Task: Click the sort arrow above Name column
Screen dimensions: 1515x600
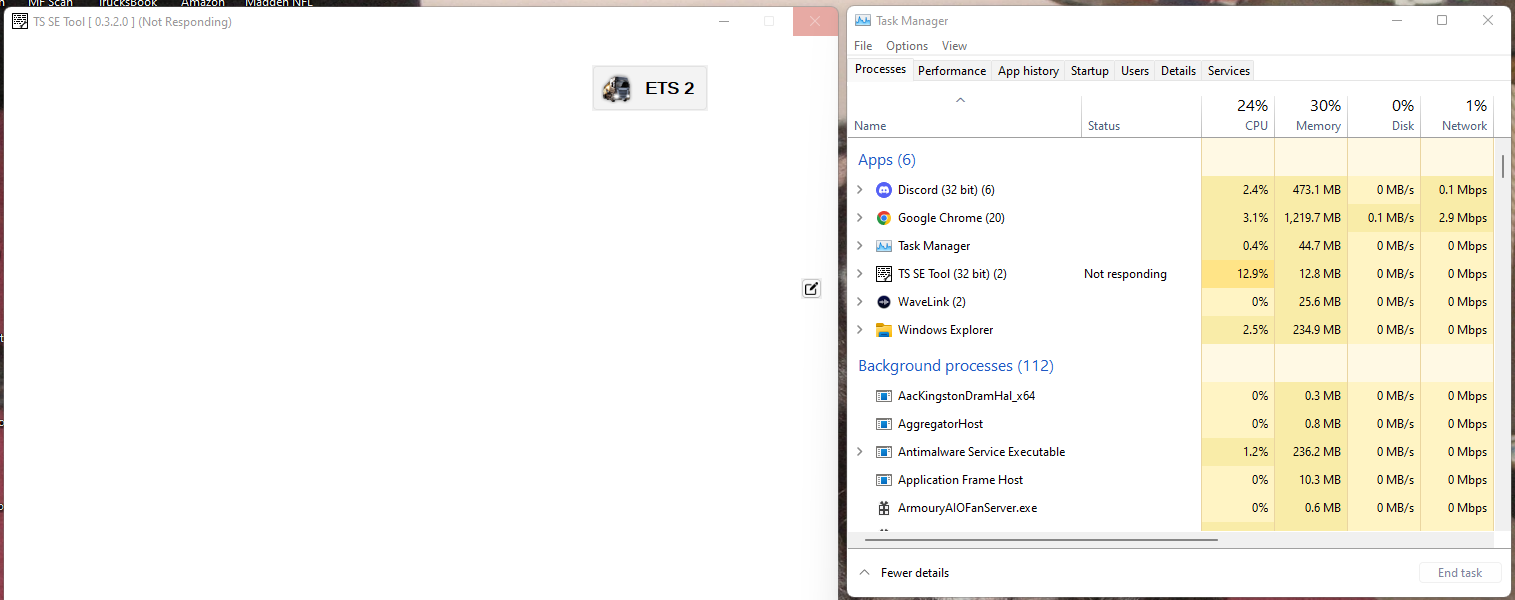Action: point(960,100)
